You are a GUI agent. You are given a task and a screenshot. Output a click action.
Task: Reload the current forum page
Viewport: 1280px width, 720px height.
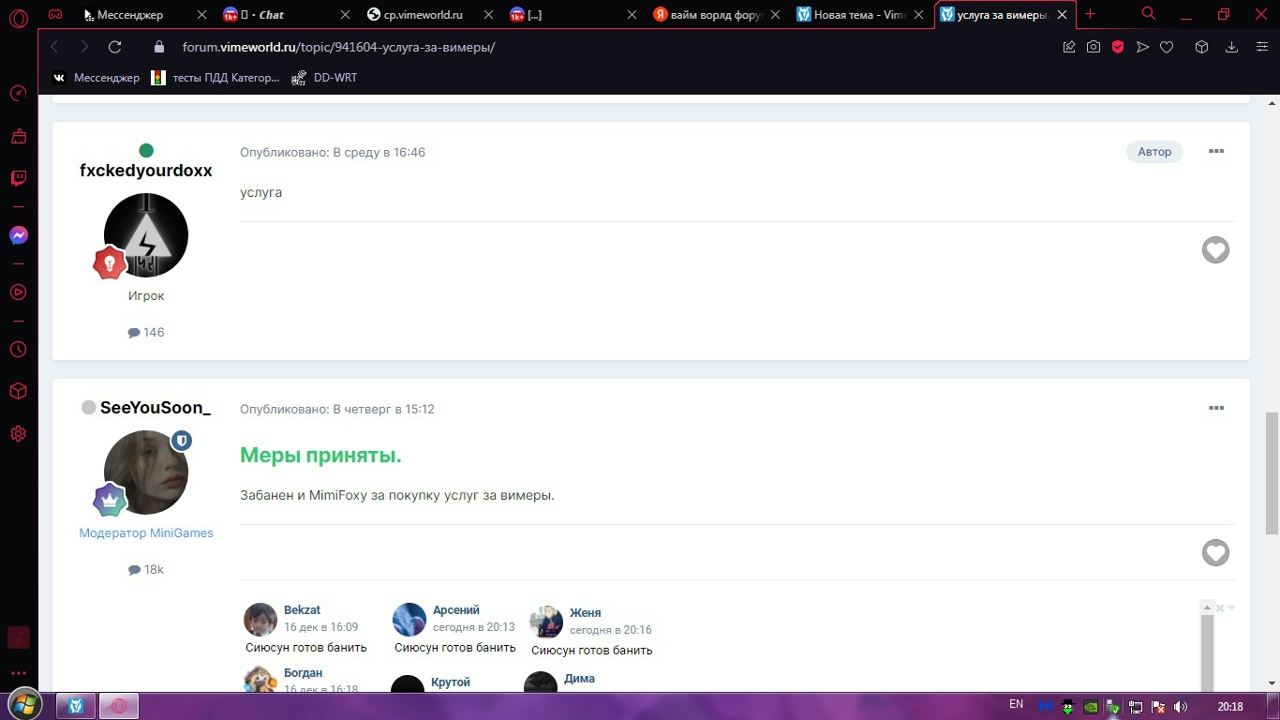[x=115, y=47]
